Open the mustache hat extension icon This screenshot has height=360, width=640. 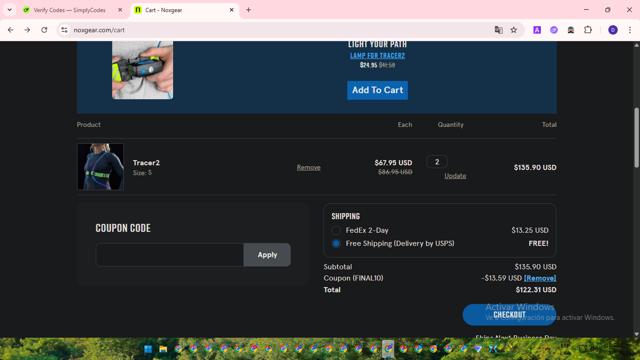coord(571,30)
